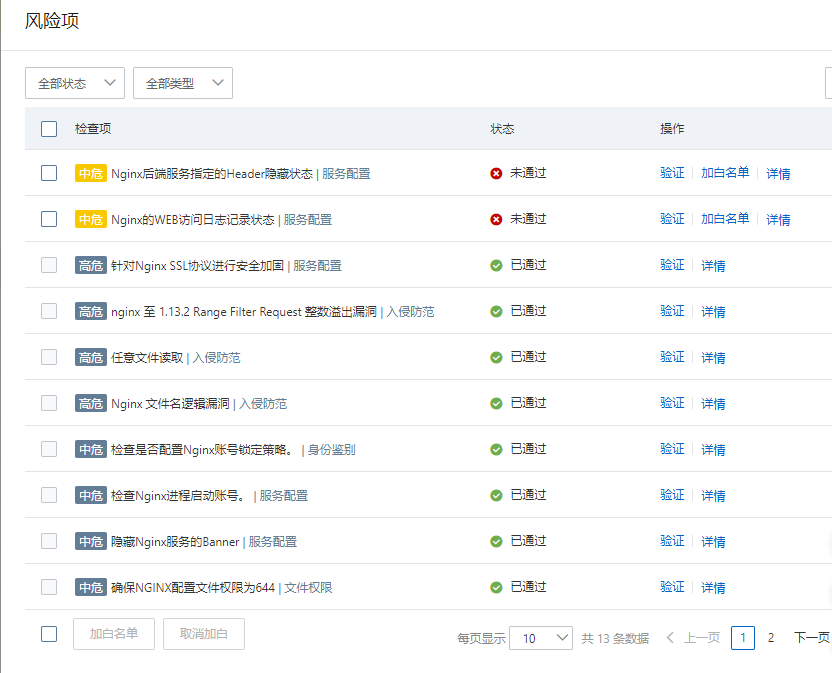This screenshot has height=673, width=832.
Task: Click the 中危 severity tag on the Header隐藏状态 row
Action: pyautogui.click(x=90, y=173)
